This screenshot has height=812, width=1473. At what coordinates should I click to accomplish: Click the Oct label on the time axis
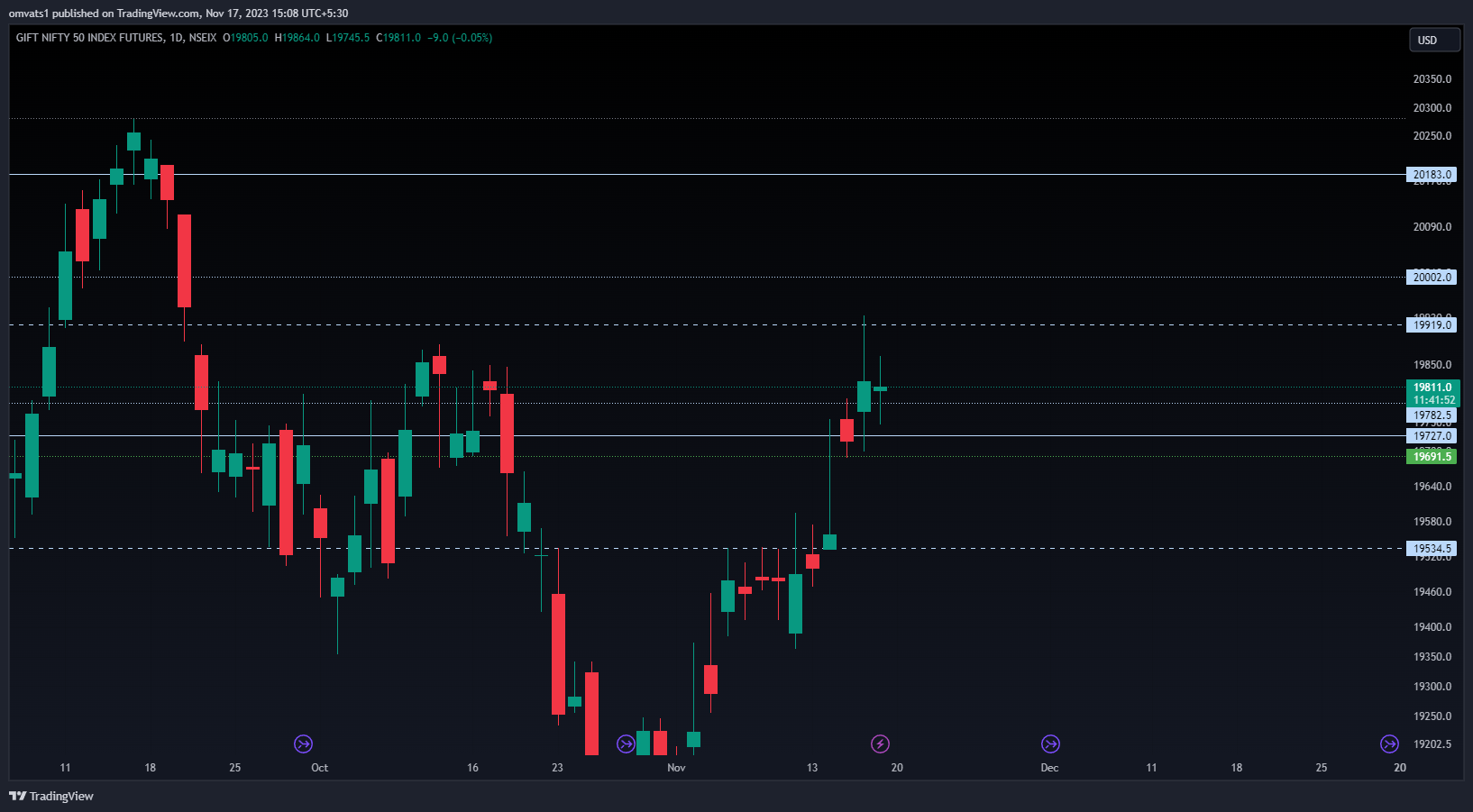click(320, 768)
